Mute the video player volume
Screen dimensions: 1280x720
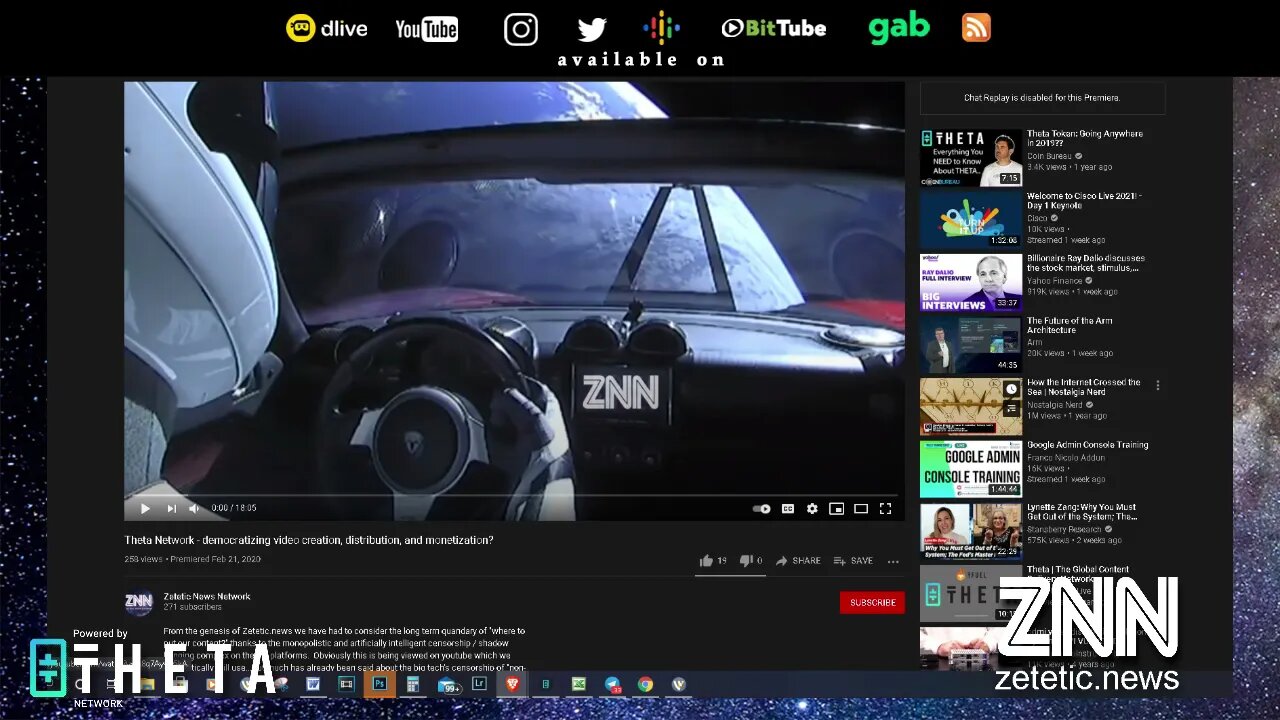194,509
